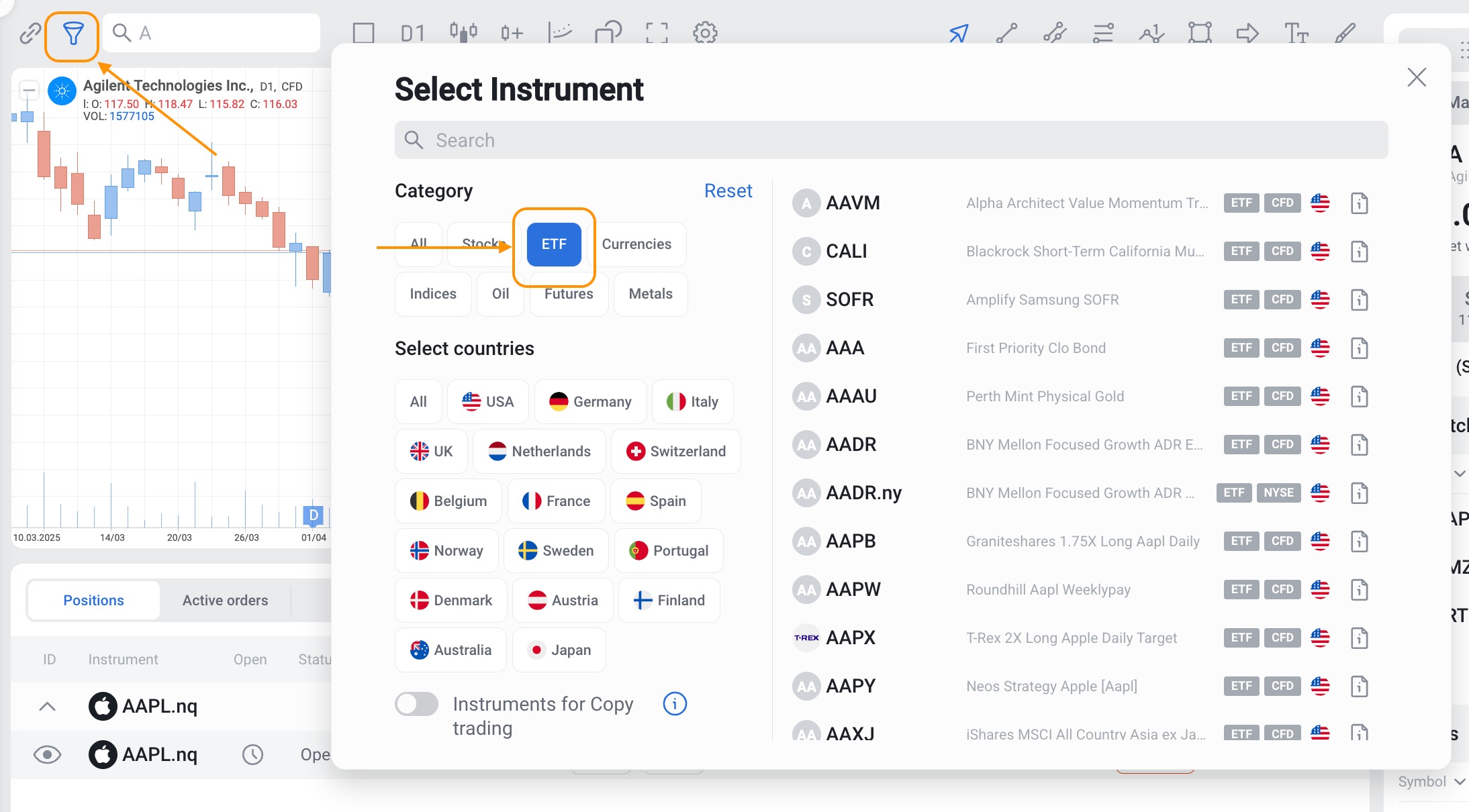Select the trend line drawing tool
1469x812 pixels.
(x=1006, y=33)
